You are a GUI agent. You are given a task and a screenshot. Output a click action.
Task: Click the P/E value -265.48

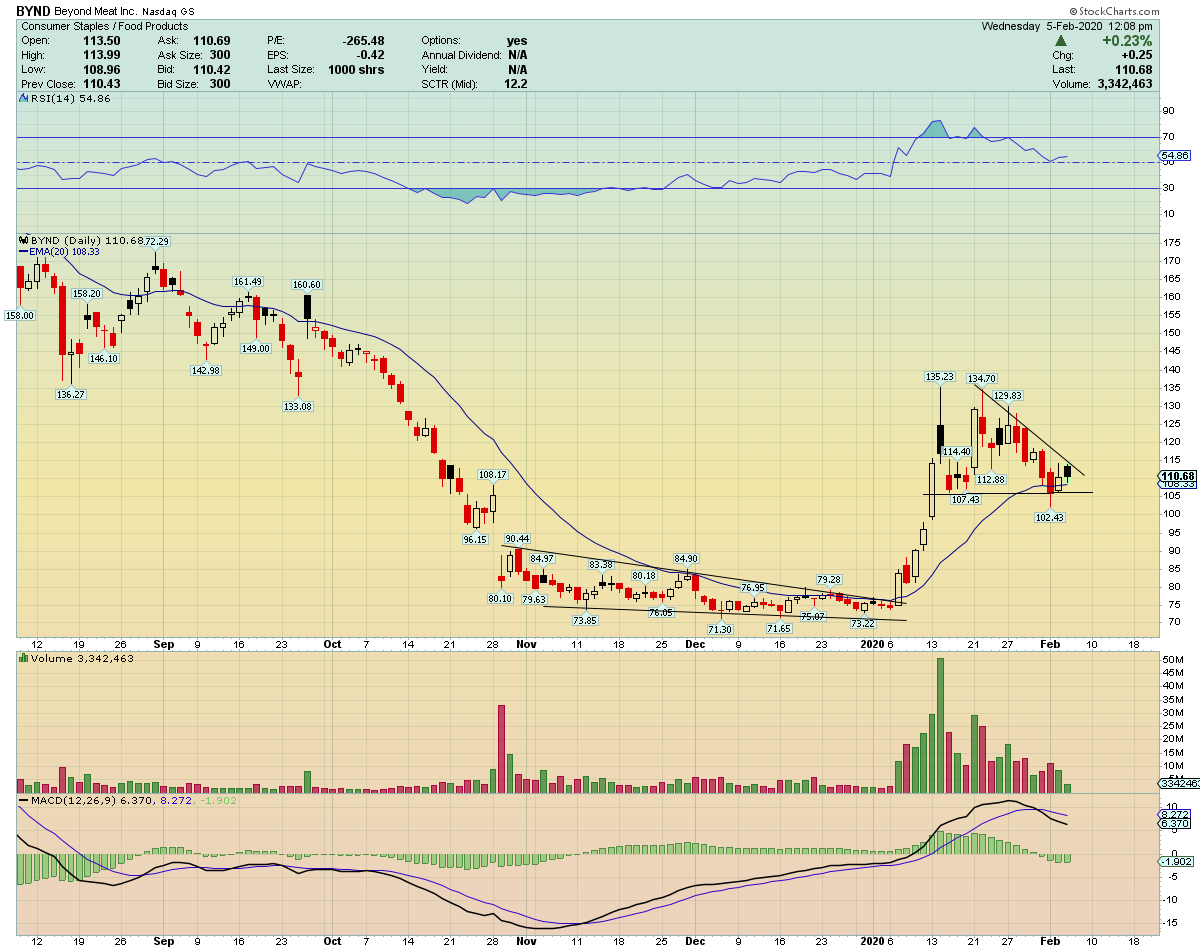[364, 39]
